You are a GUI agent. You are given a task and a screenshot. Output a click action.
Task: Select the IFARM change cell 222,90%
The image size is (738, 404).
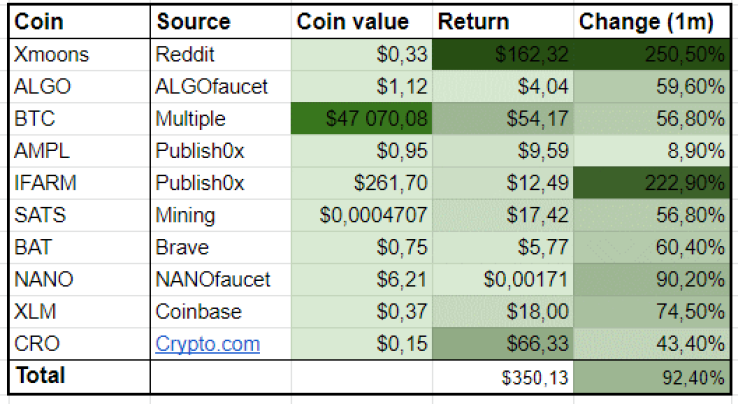click(x=652, y=183)
